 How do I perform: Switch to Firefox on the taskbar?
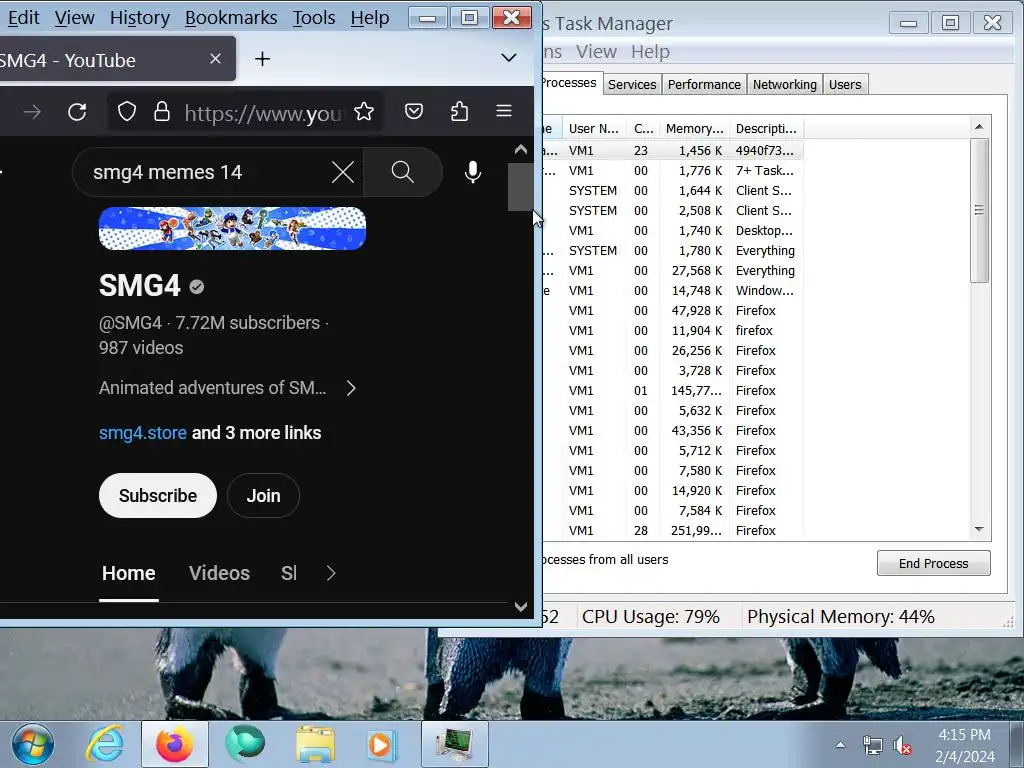pyautogui.click(x=175, y=744)
